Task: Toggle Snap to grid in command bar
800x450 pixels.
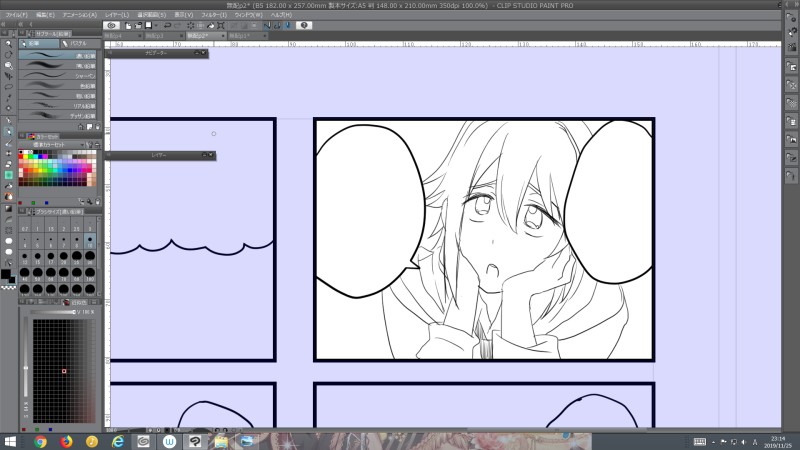Action: tap(287, 25)
